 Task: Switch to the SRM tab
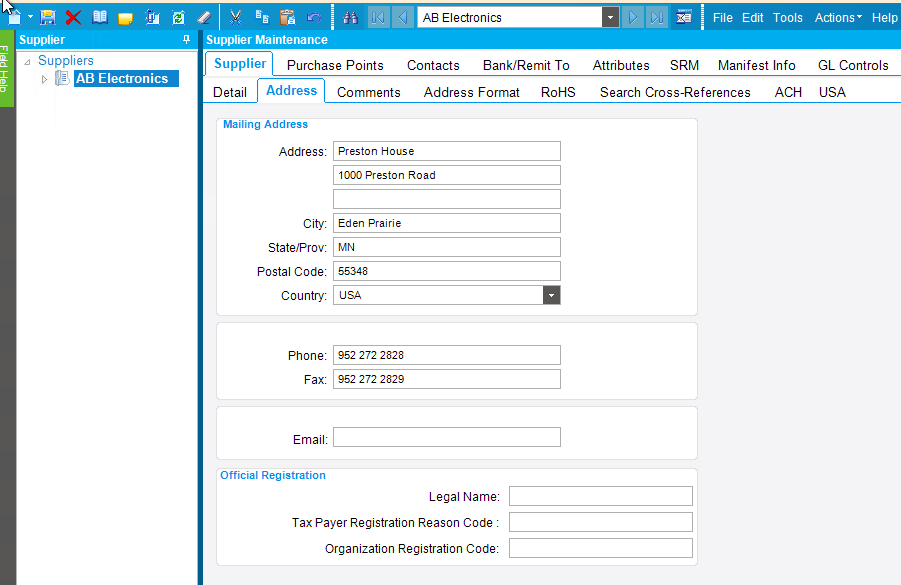tap(684, 66)
